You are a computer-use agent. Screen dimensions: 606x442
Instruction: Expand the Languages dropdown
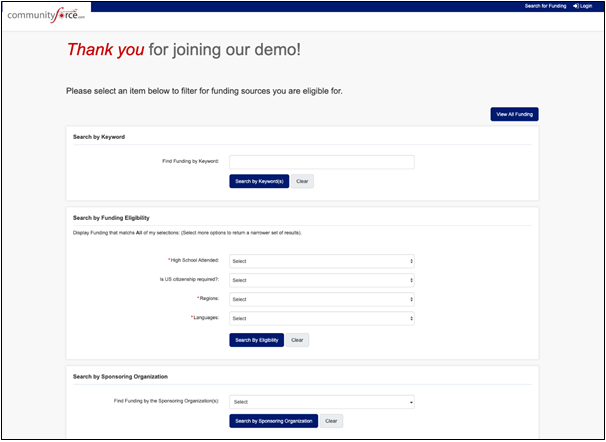[321, 318]
